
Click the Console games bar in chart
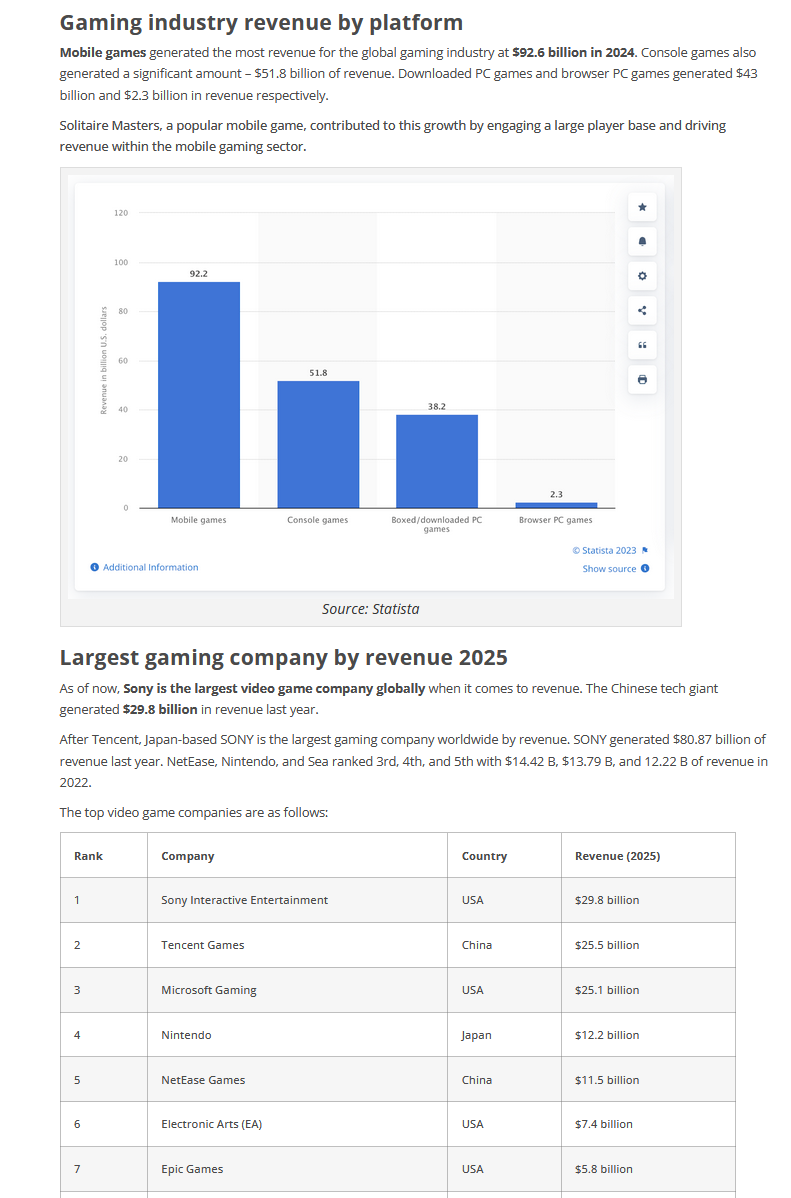pyautogui.click(x=318, y=445)
